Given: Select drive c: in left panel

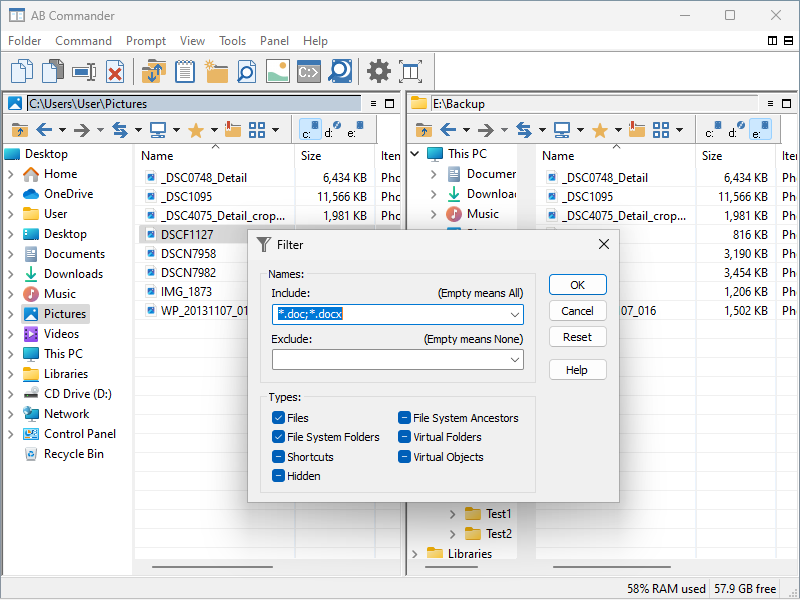Looking at the screenshot, I should tap(310, 130).
